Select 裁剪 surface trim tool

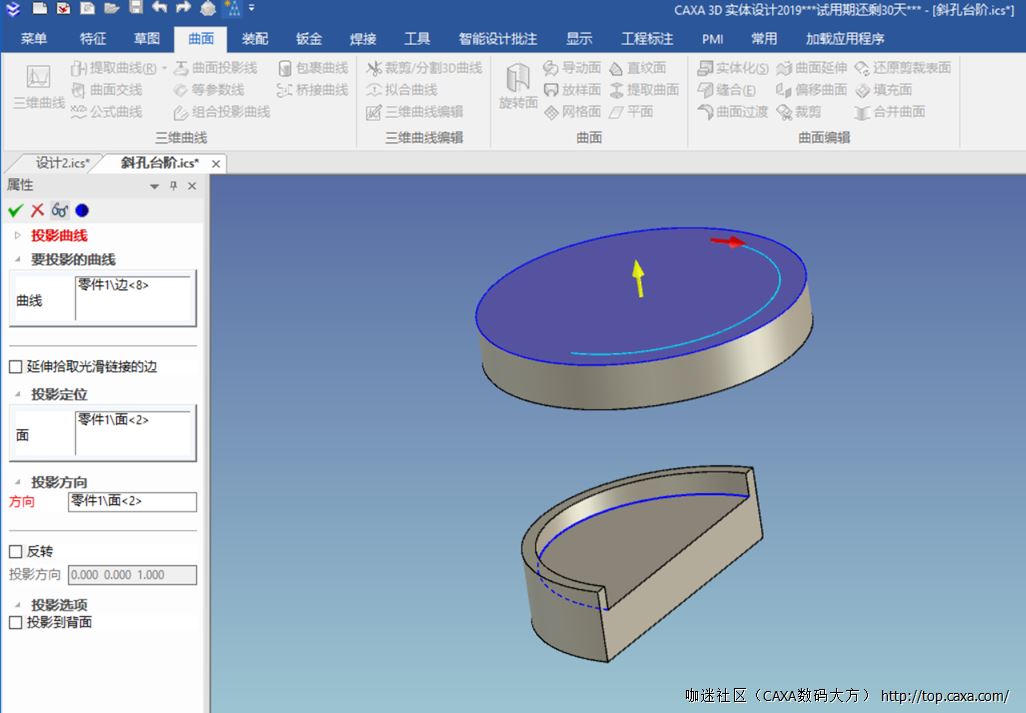click(798, 112)
